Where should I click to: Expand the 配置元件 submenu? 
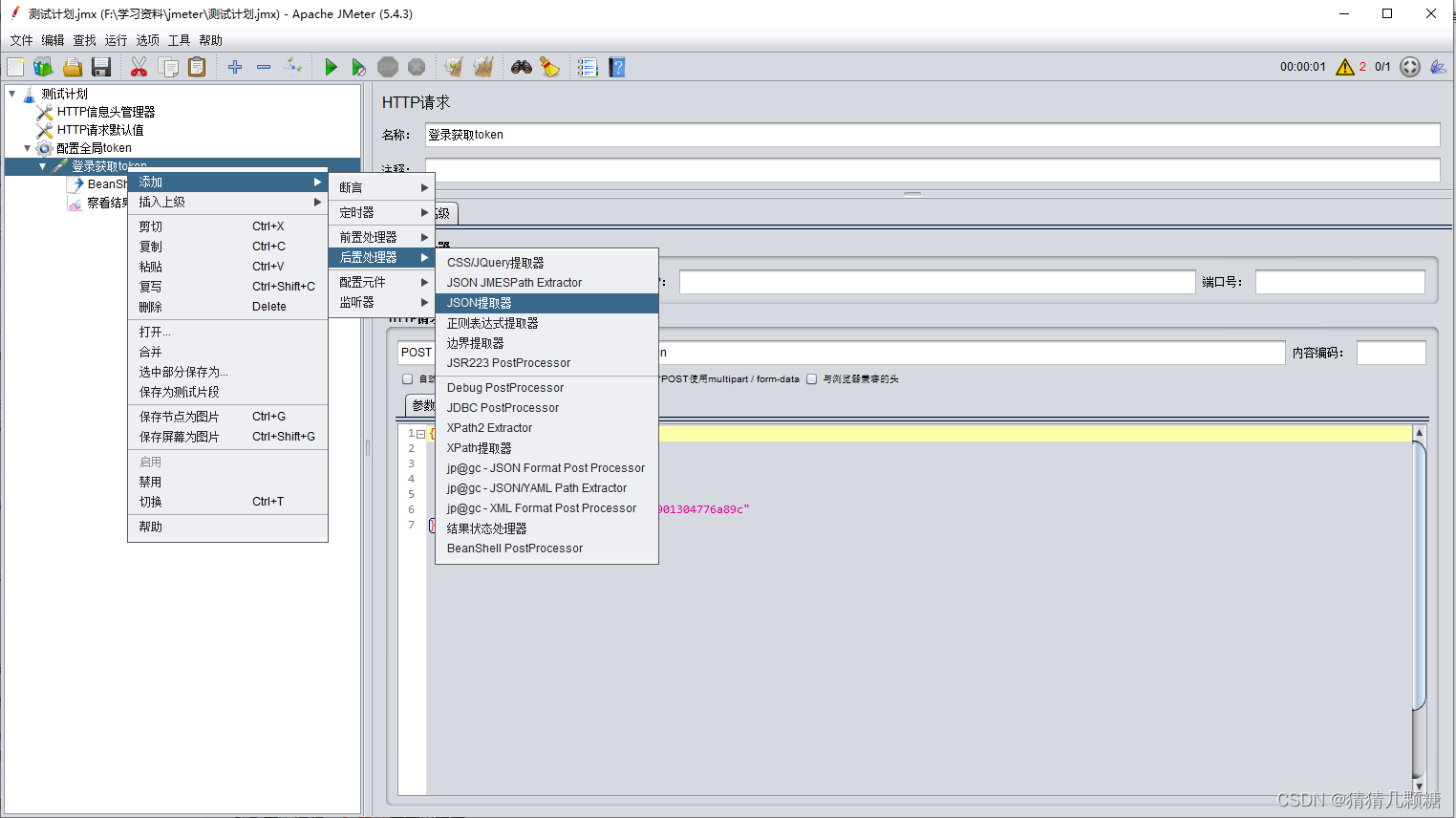click(x=382, y=282)
